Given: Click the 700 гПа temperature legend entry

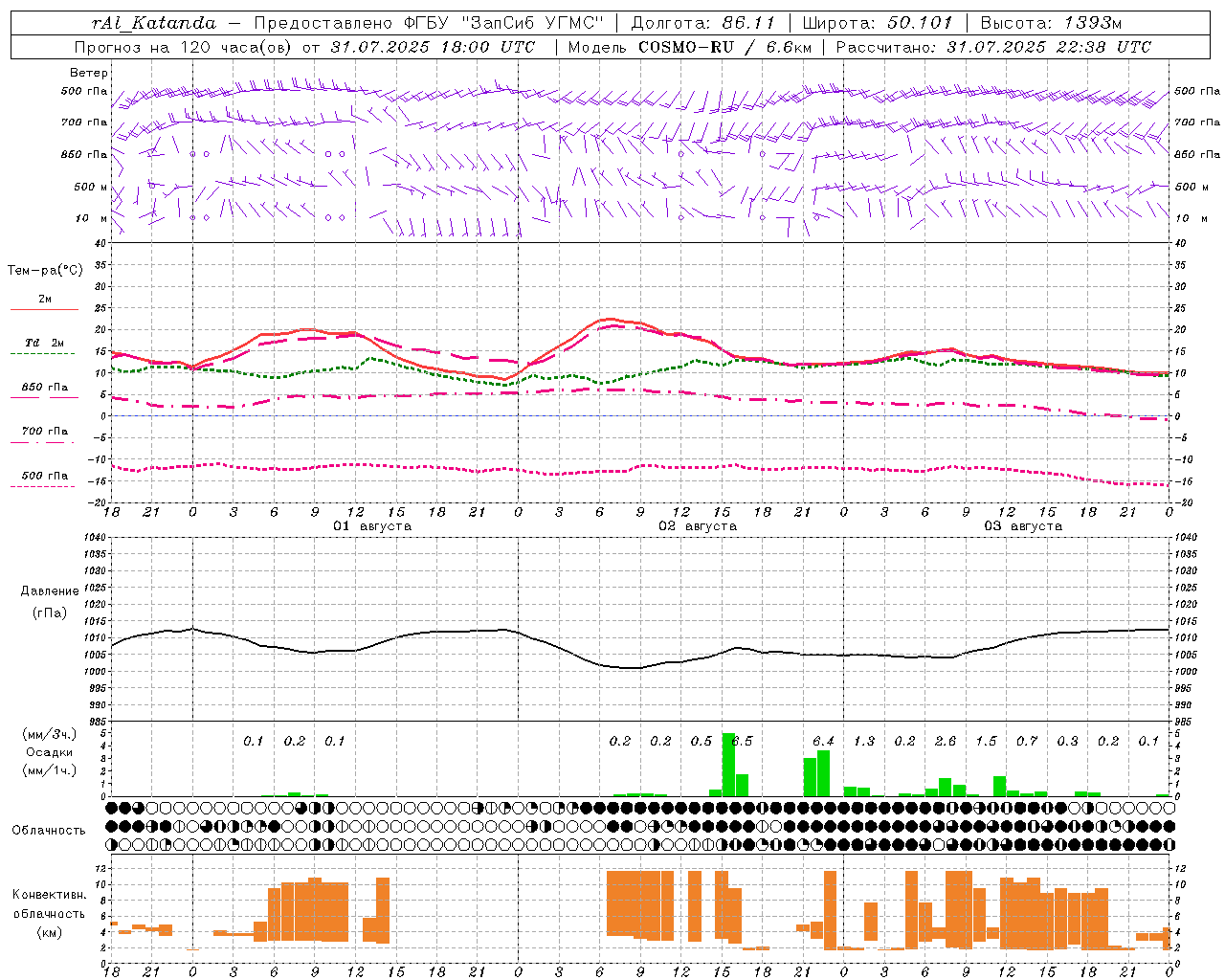Looking at the screenshot, I should 45,432.
